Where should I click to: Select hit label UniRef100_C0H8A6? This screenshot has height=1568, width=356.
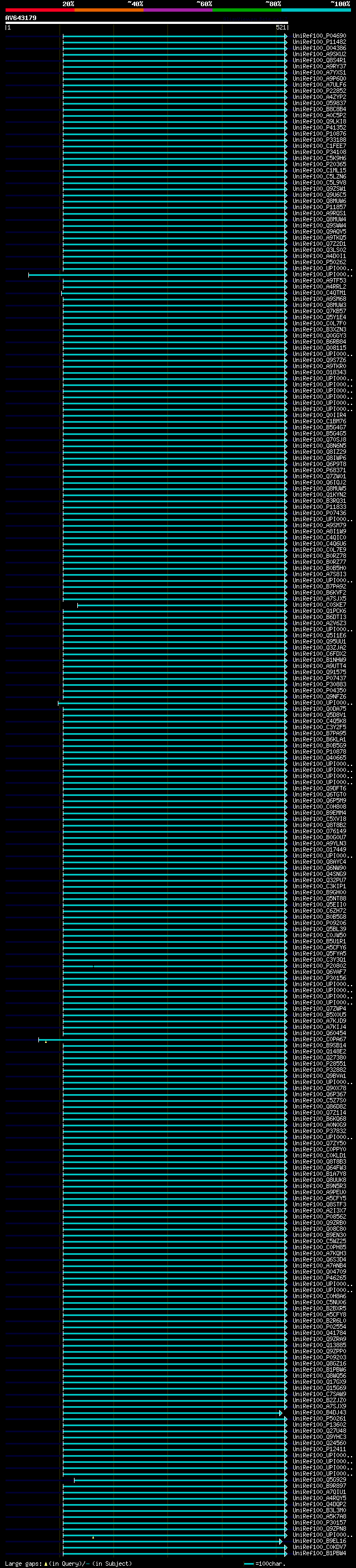click(x=319, y=1297)
